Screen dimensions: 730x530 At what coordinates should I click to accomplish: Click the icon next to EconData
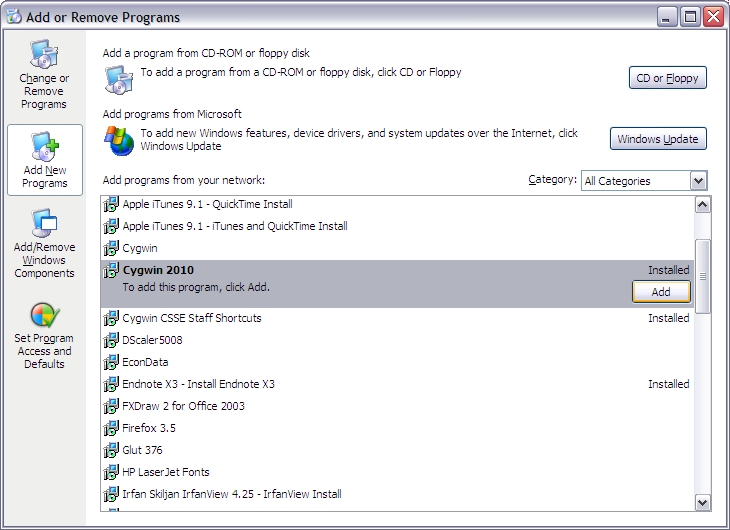(111, 362)
